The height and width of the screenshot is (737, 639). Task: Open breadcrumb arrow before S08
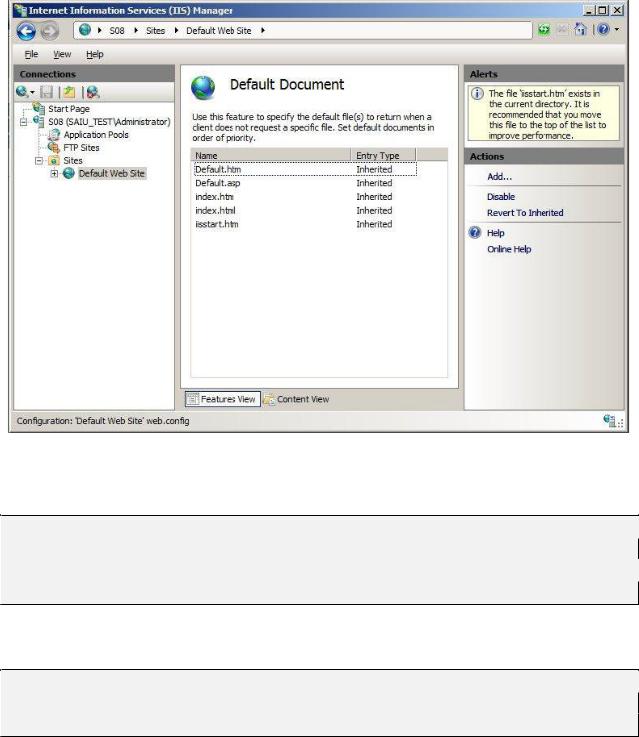click(100, 30)
